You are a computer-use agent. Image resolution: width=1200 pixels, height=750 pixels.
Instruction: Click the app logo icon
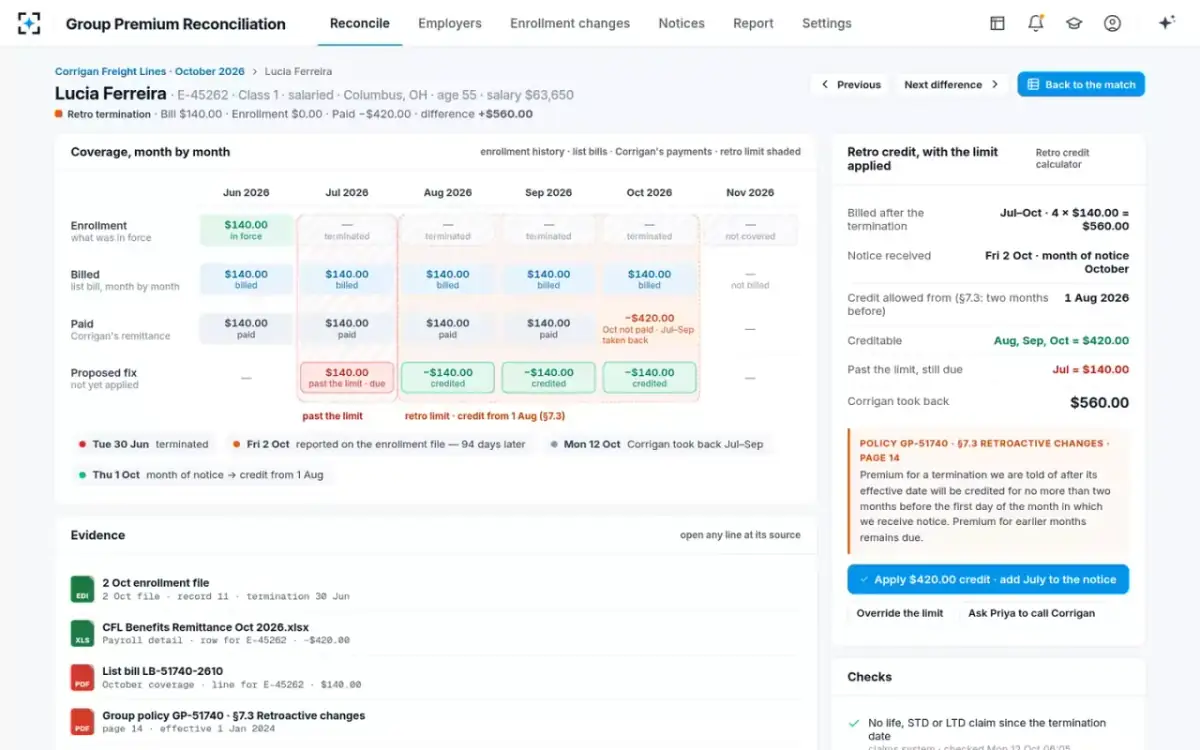[29, 23]
